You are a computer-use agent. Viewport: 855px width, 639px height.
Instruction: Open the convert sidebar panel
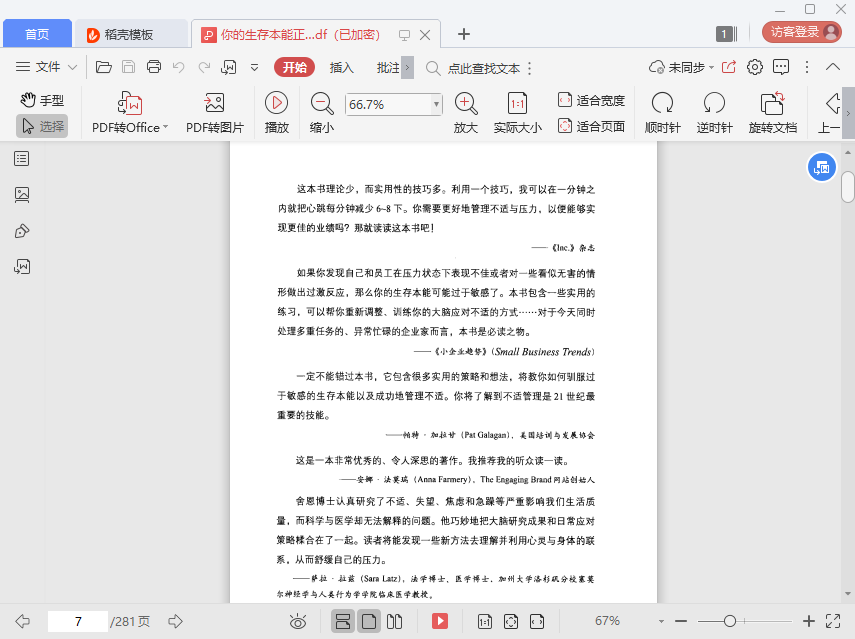pos(22,267)
